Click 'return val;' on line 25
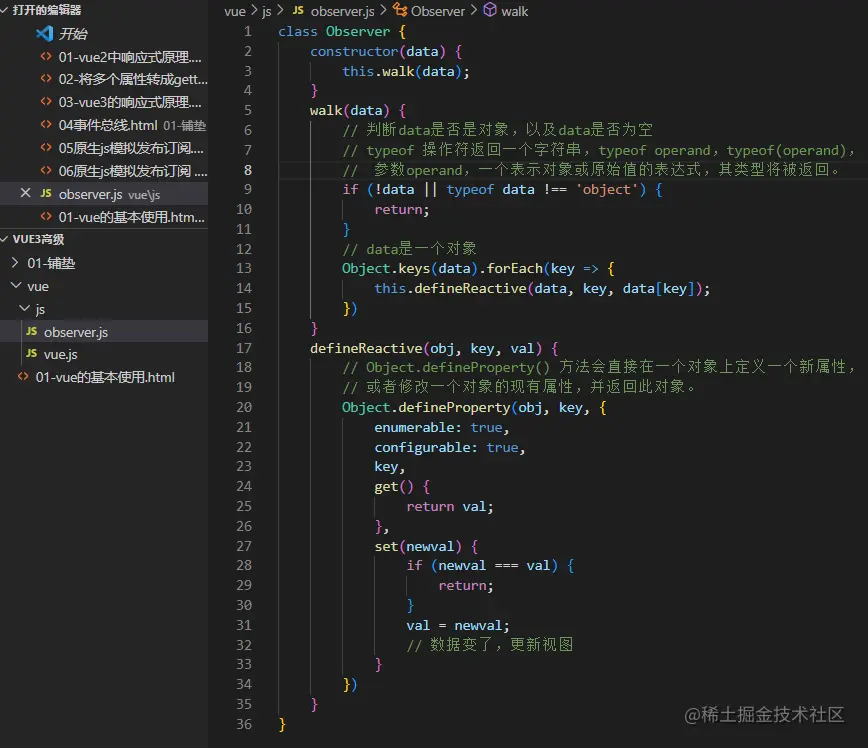 point(450,507)
